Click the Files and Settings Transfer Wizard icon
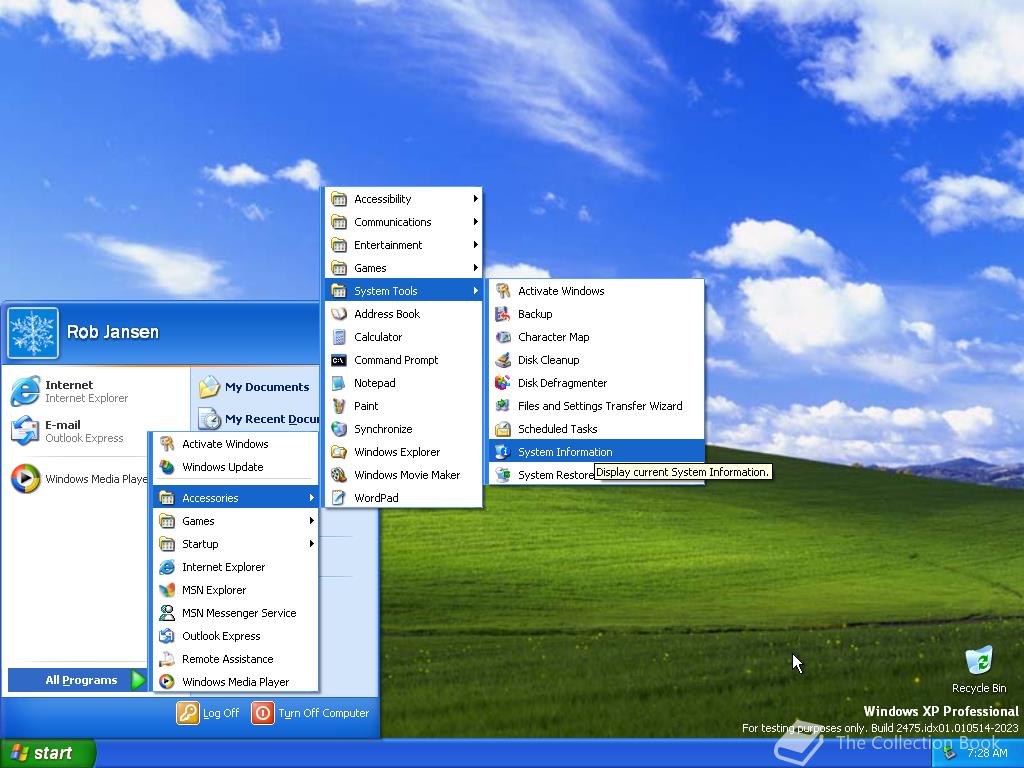The image size is (1024, 768). coord(502,406)
